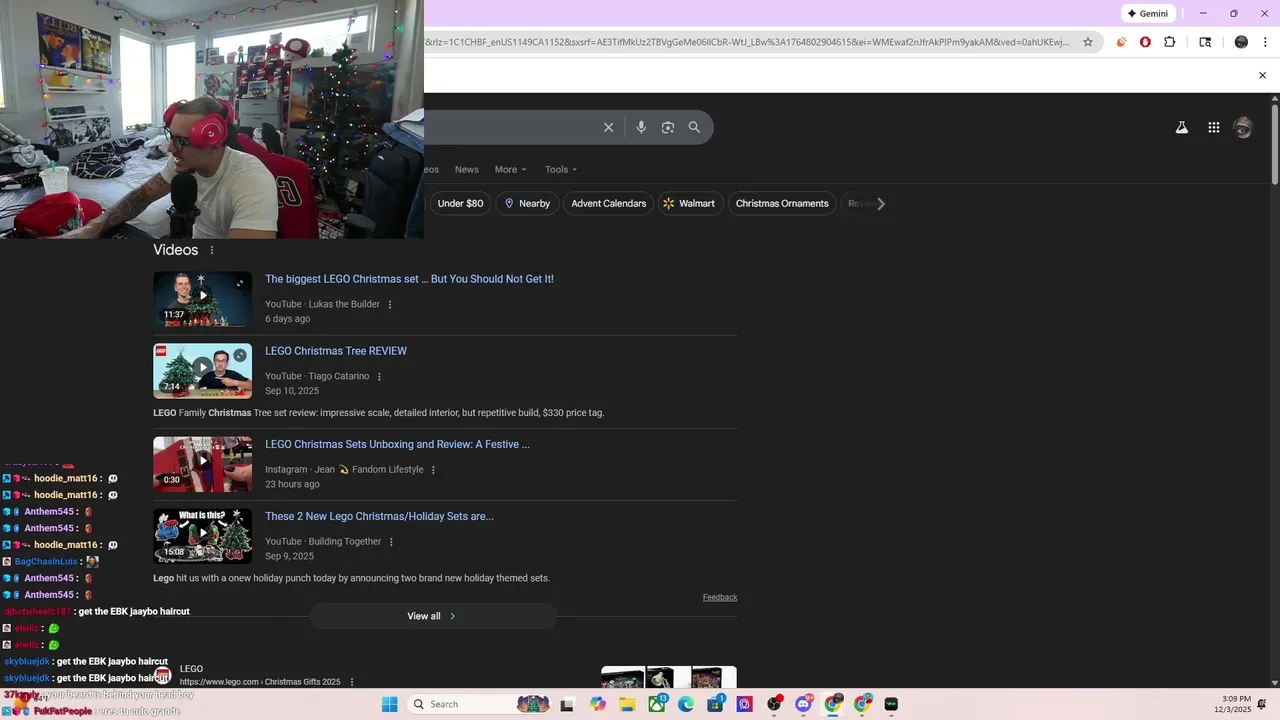Click the magnifier search submit icon

(694, 127)
